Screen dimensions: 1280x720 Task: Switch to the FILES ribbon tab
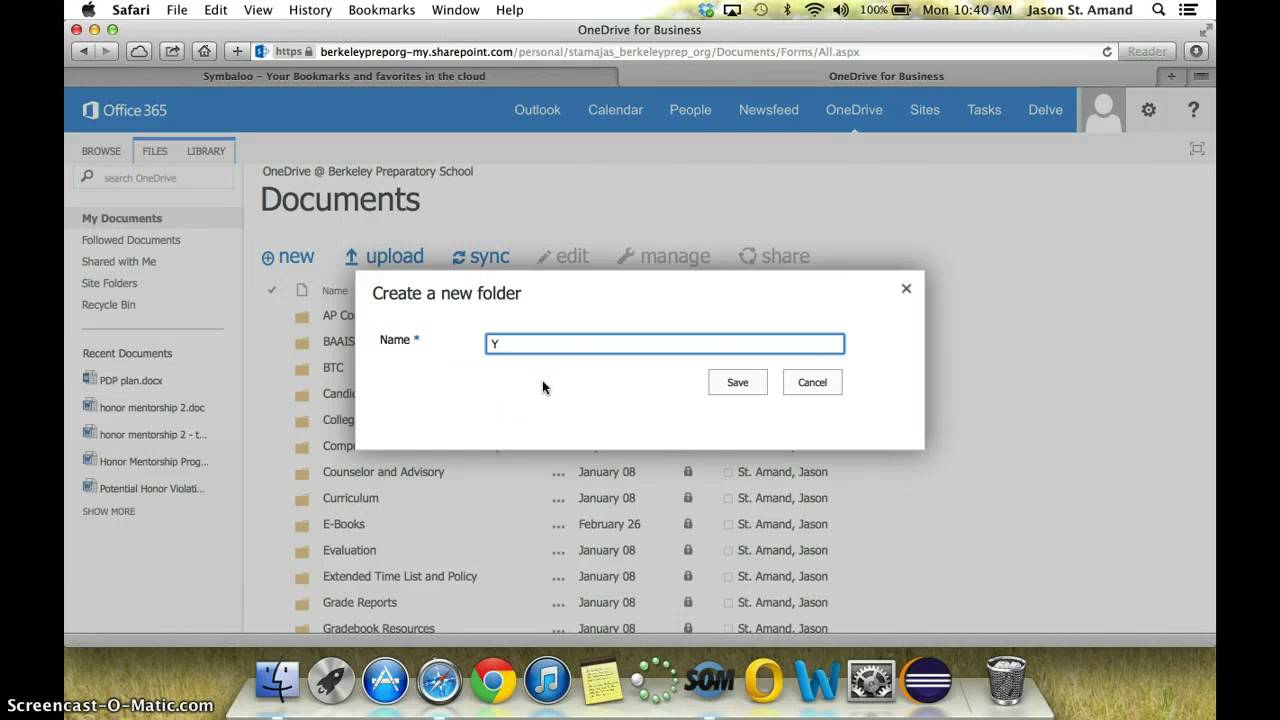point(154,151)
